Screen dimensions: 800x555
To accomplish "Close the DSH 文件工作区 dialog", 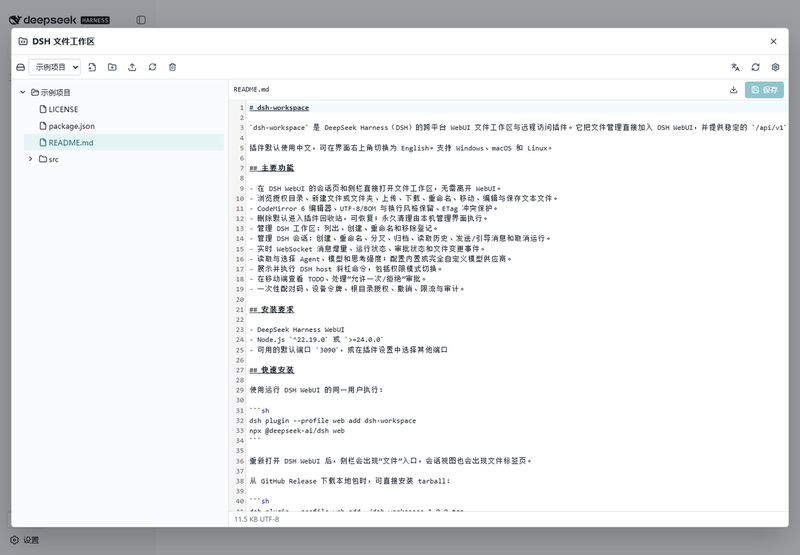I will coord(773,41).
